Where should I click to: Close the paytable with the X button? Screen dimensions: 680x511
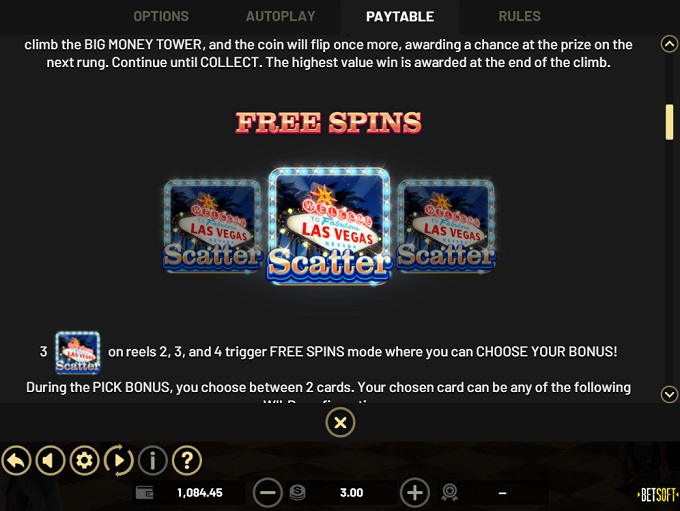[340, 422]
